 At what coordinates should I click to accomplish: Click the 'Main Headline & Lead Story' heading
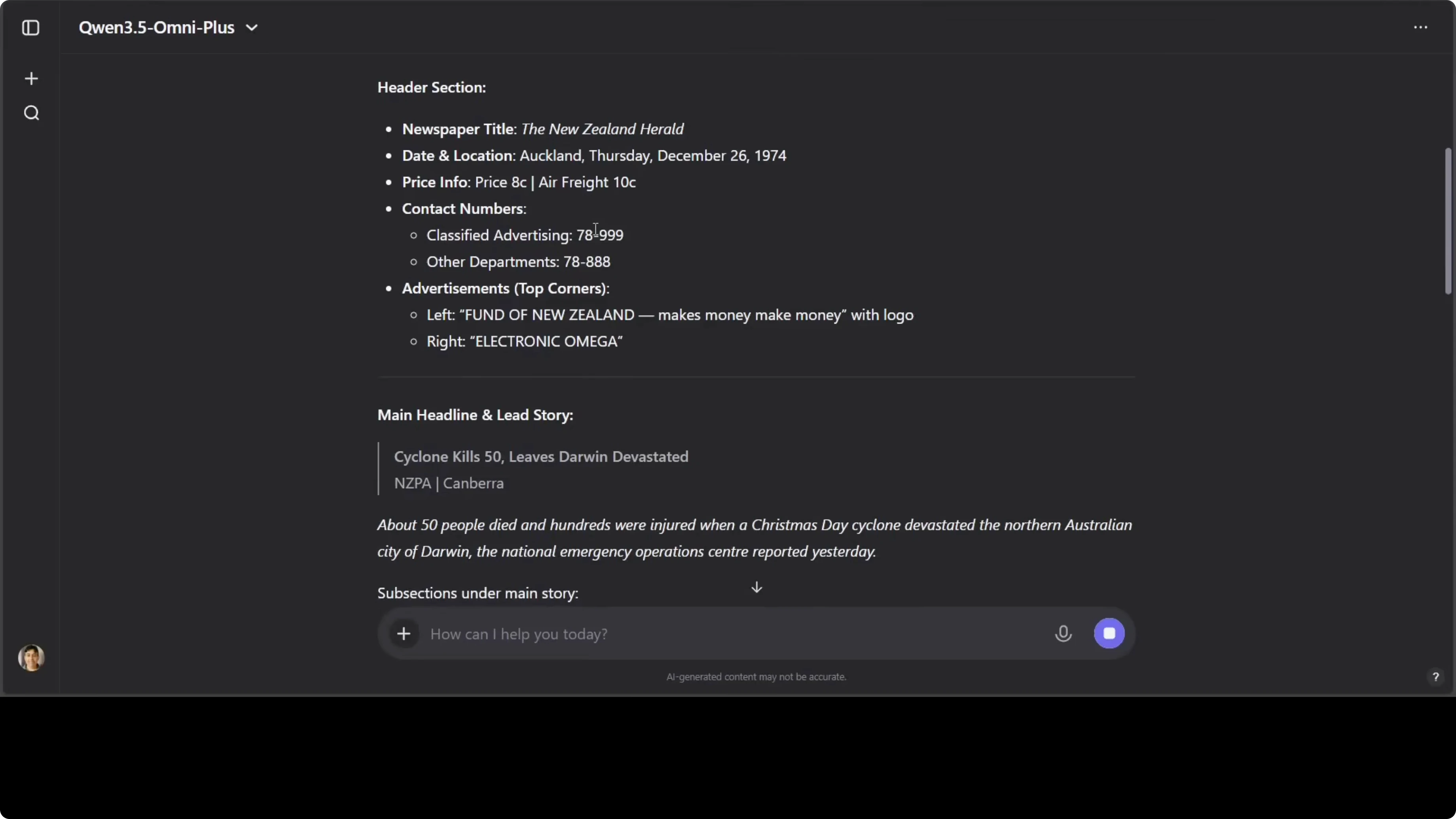point(475,415)
